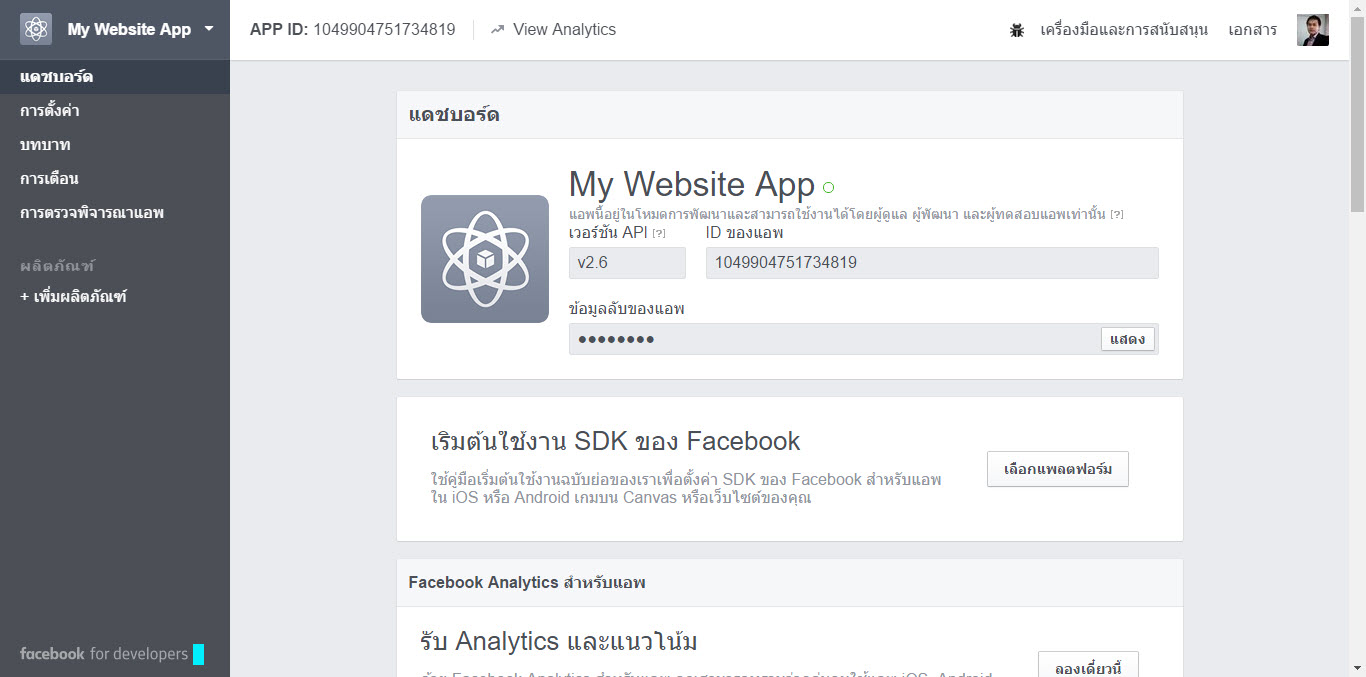Click the API version v2.6 field
1366x677 pixels.
pos(627,263)
